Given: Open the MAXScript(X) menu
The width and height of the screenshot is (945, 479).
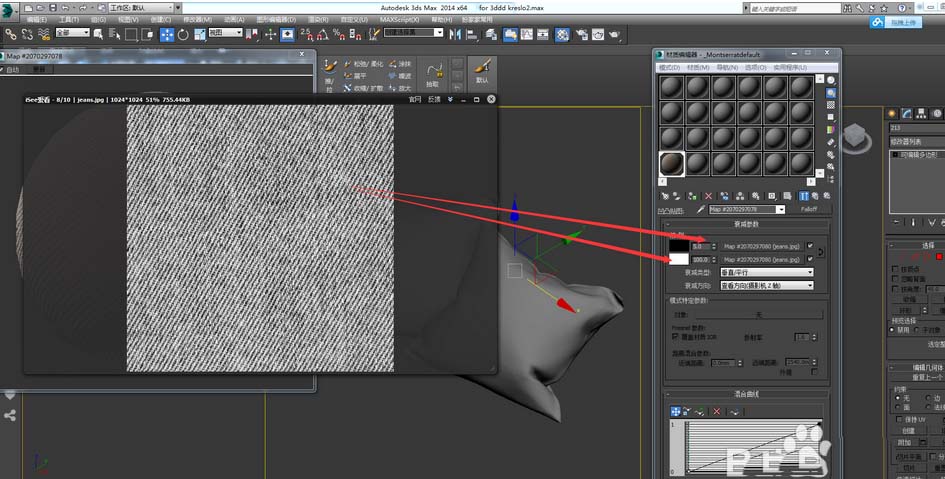Looking at the screenshot, I should tap(399, 19).
